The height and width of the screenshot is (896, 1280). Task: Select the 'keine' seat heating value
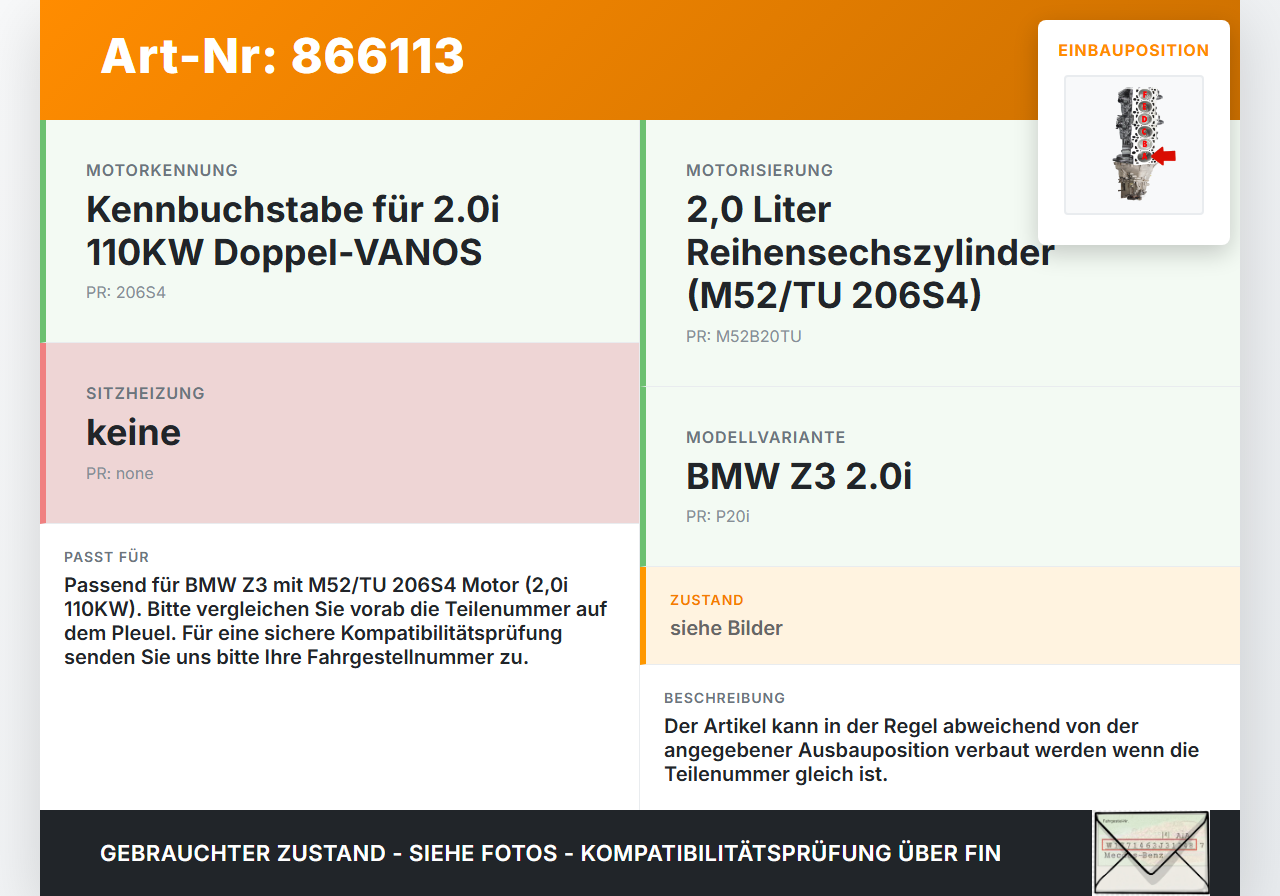pyautogui.click(x=134, y=433)
